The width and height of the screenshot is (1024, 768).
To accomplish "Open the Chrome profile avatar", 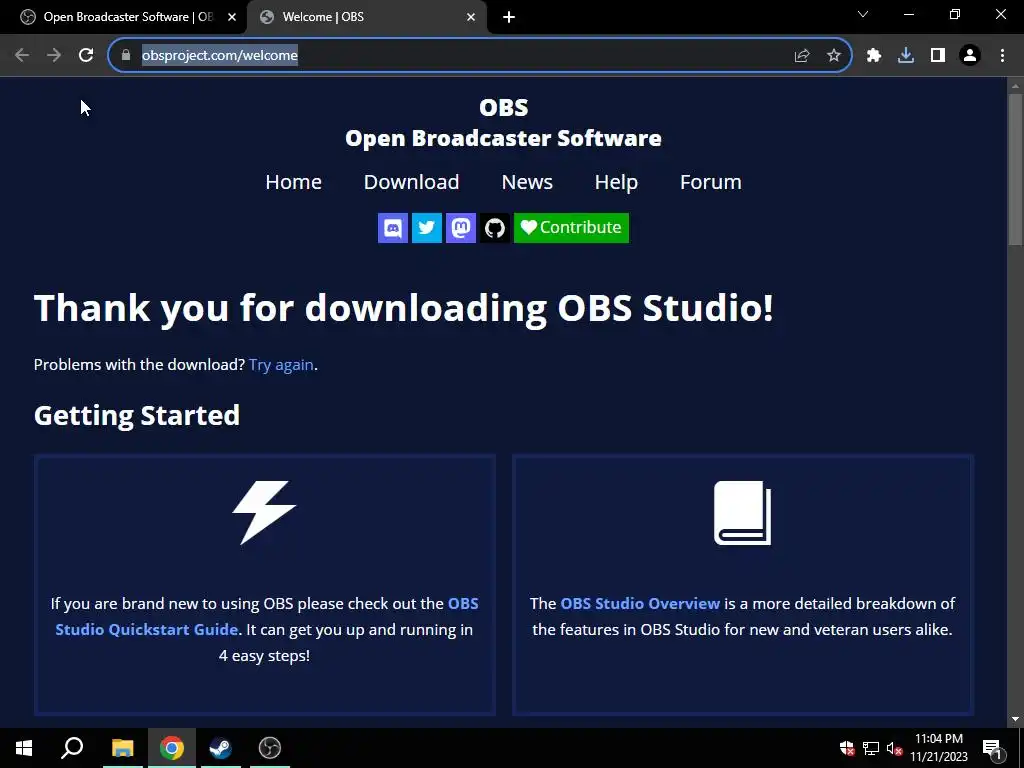I will [x=970, y=56].
